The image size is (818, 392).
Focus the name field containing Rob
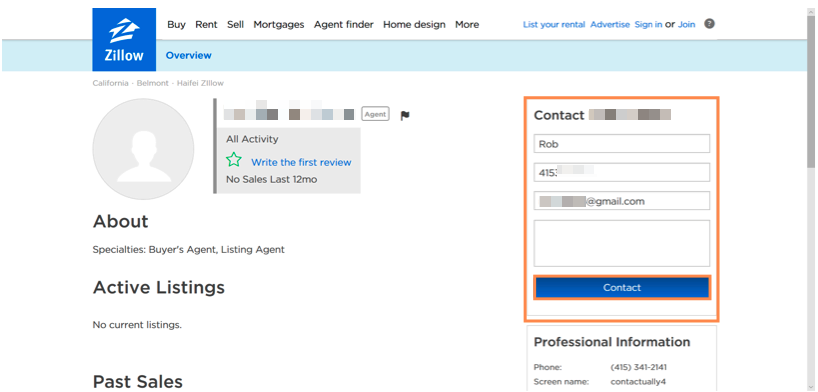click(x=622, y=144)
